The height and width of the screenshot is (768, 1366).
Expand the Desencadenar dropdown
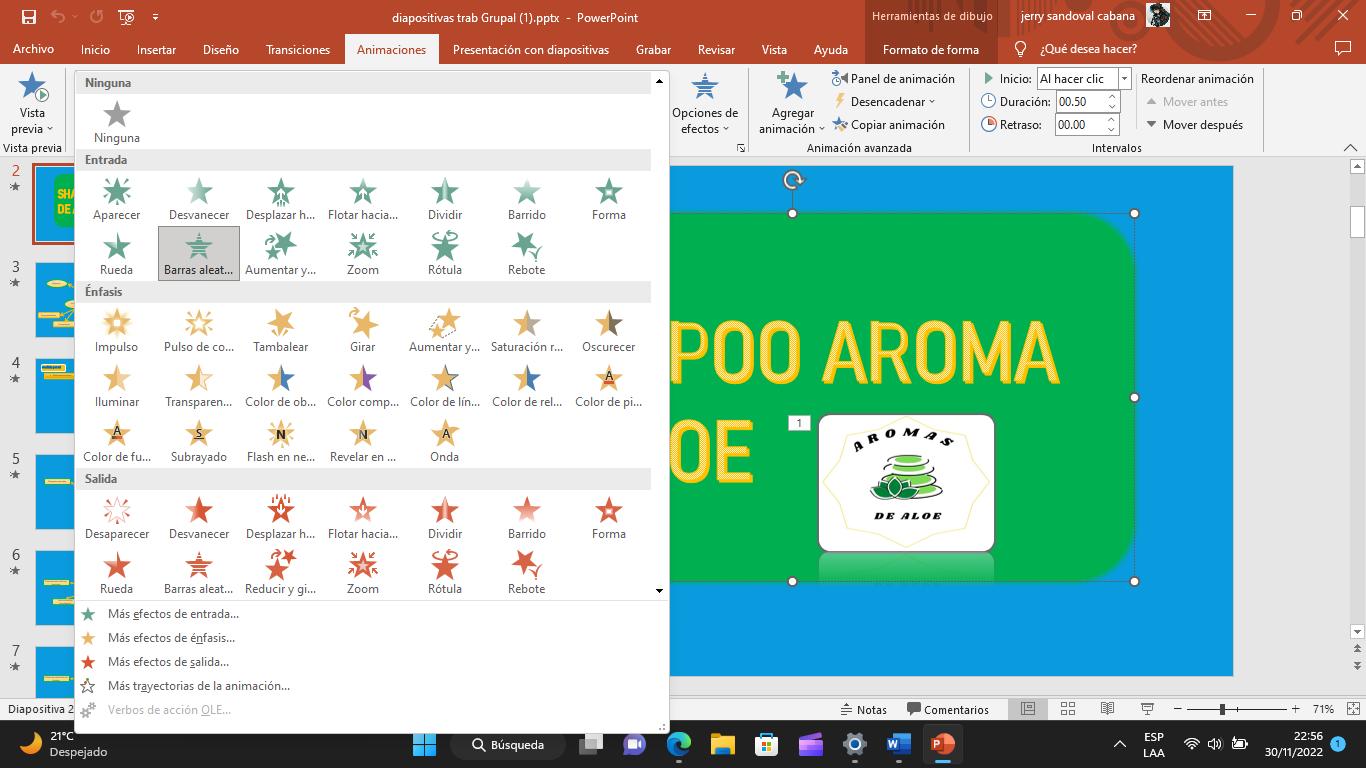884,101
